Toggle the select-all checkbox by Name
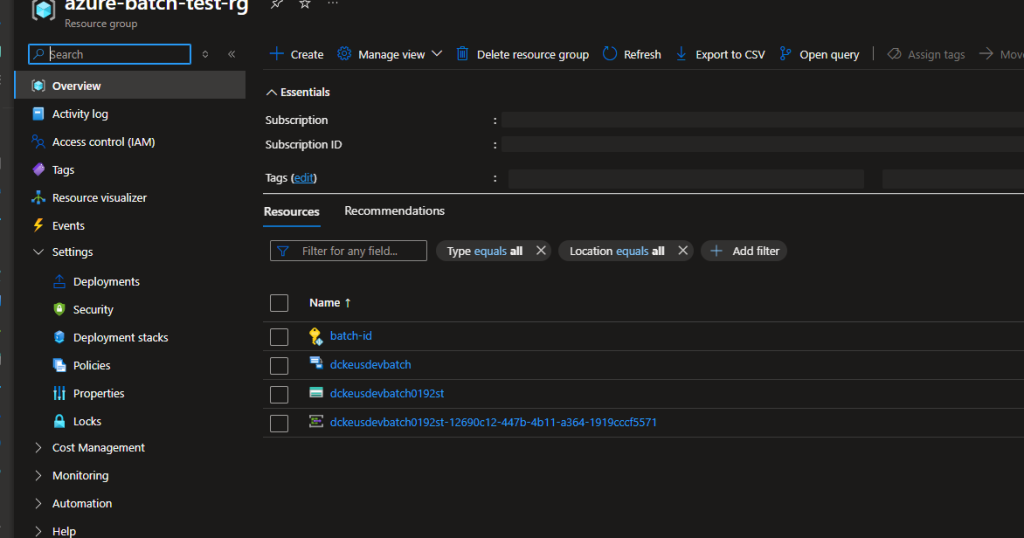 click(279, 303)
